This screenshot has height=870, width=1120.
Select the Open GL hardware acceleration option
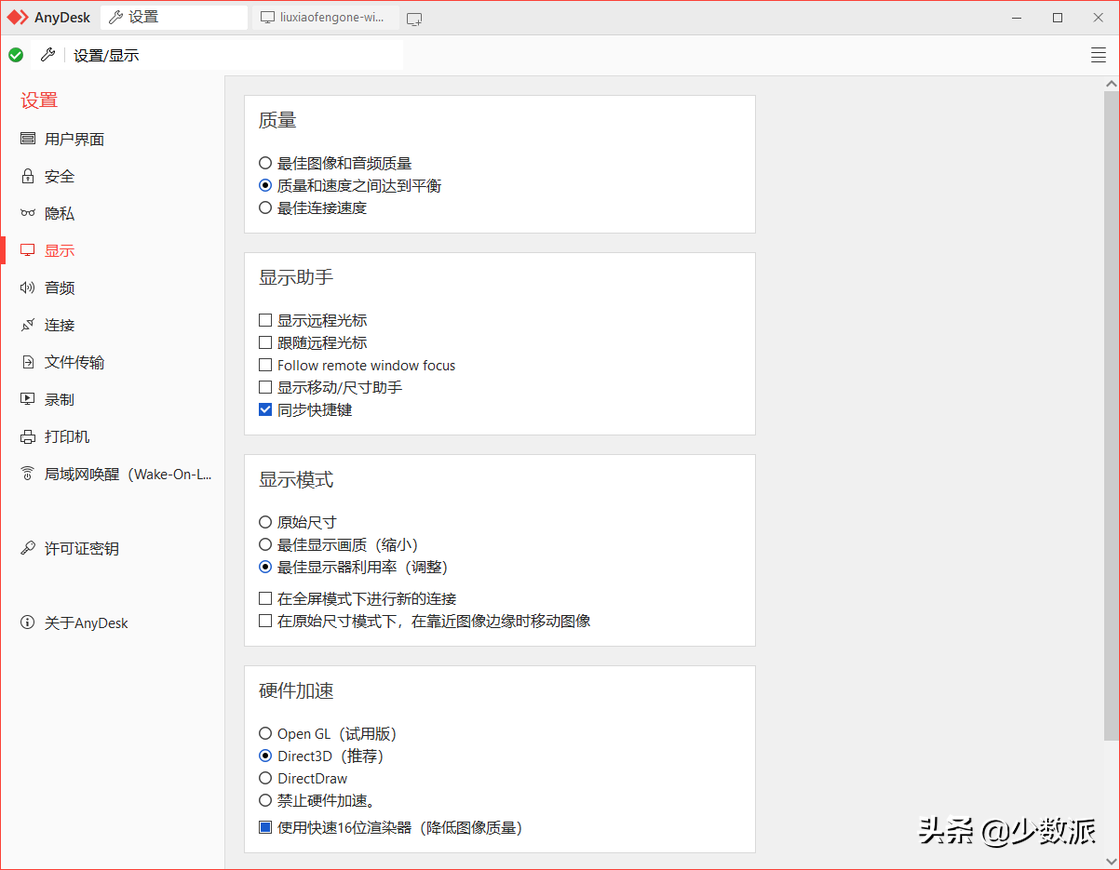tap(265, 734)
